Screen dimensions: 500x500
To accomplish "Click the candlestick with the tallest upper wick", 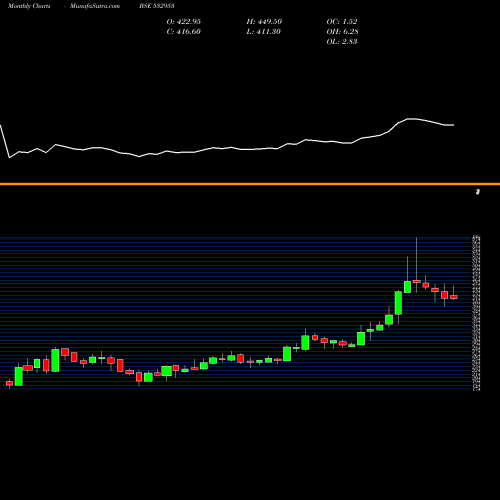I will coord(417,281).
